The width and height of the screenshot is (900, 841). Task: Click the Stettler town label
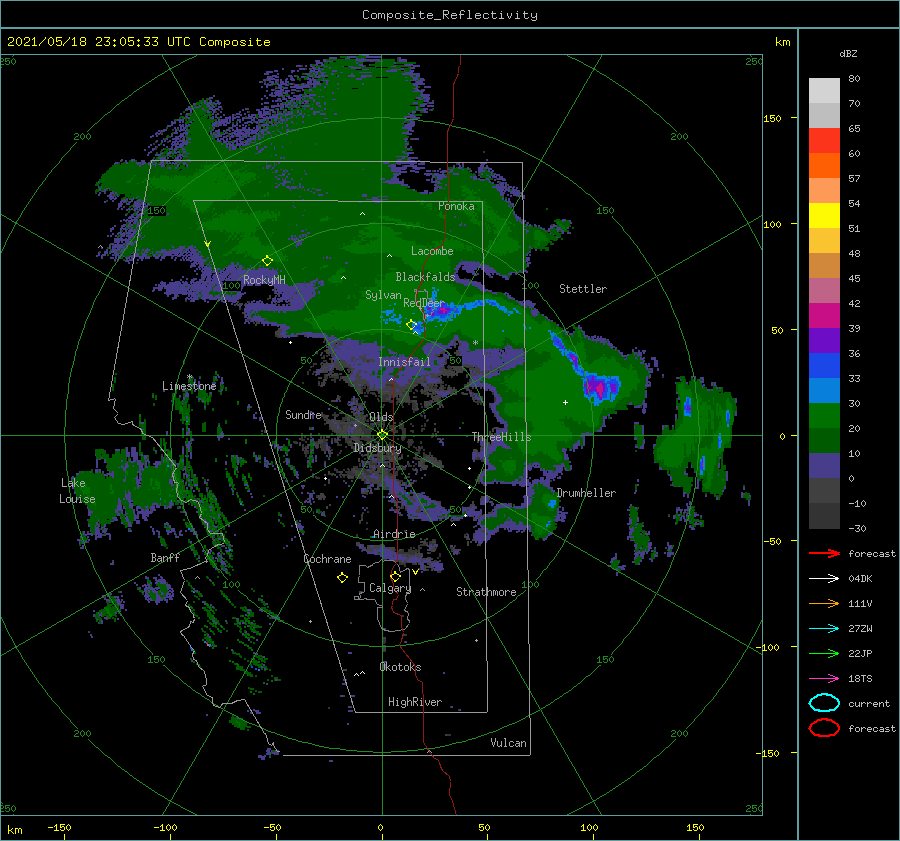pos(583,289)
